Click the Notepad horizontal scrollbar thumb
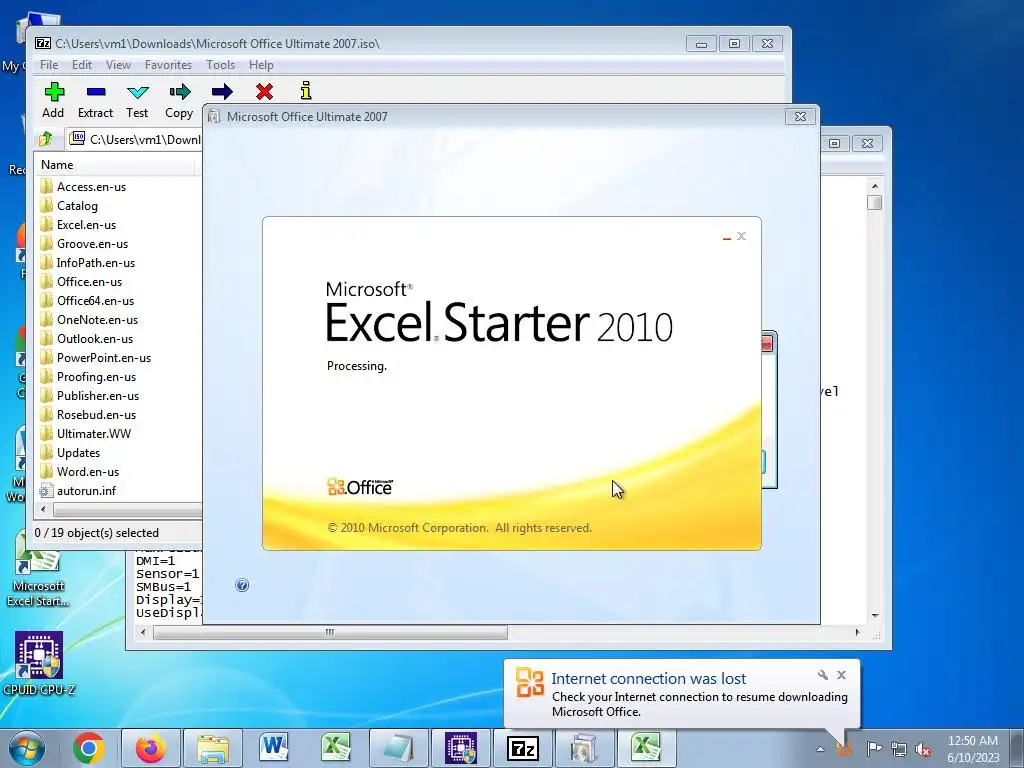The height and width of the screenshot is (768, 1024). [330, 632]
